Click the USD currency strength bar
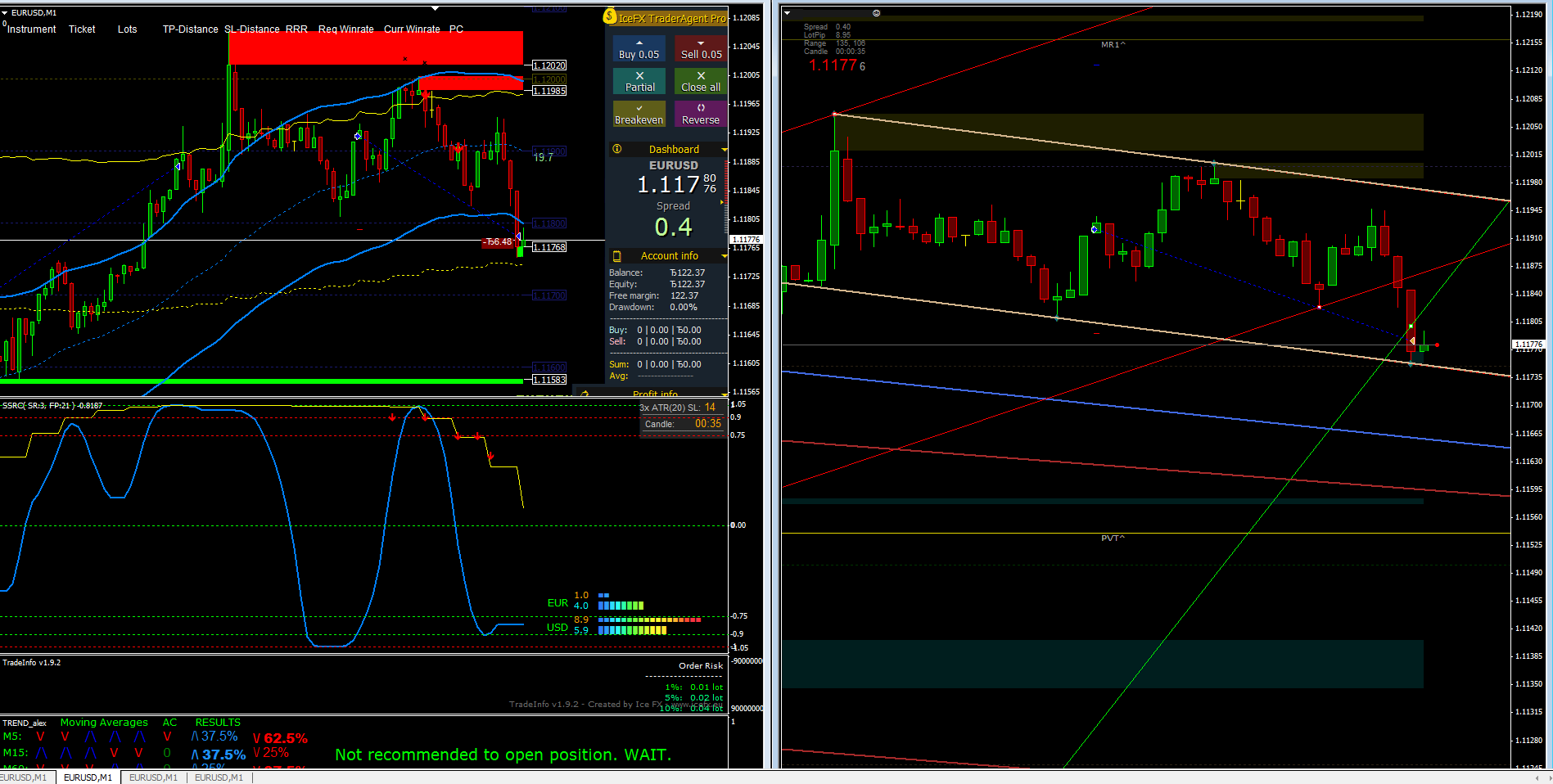Image resolution: width=1553 pixels, height=784 pixels. pos(633,630)
